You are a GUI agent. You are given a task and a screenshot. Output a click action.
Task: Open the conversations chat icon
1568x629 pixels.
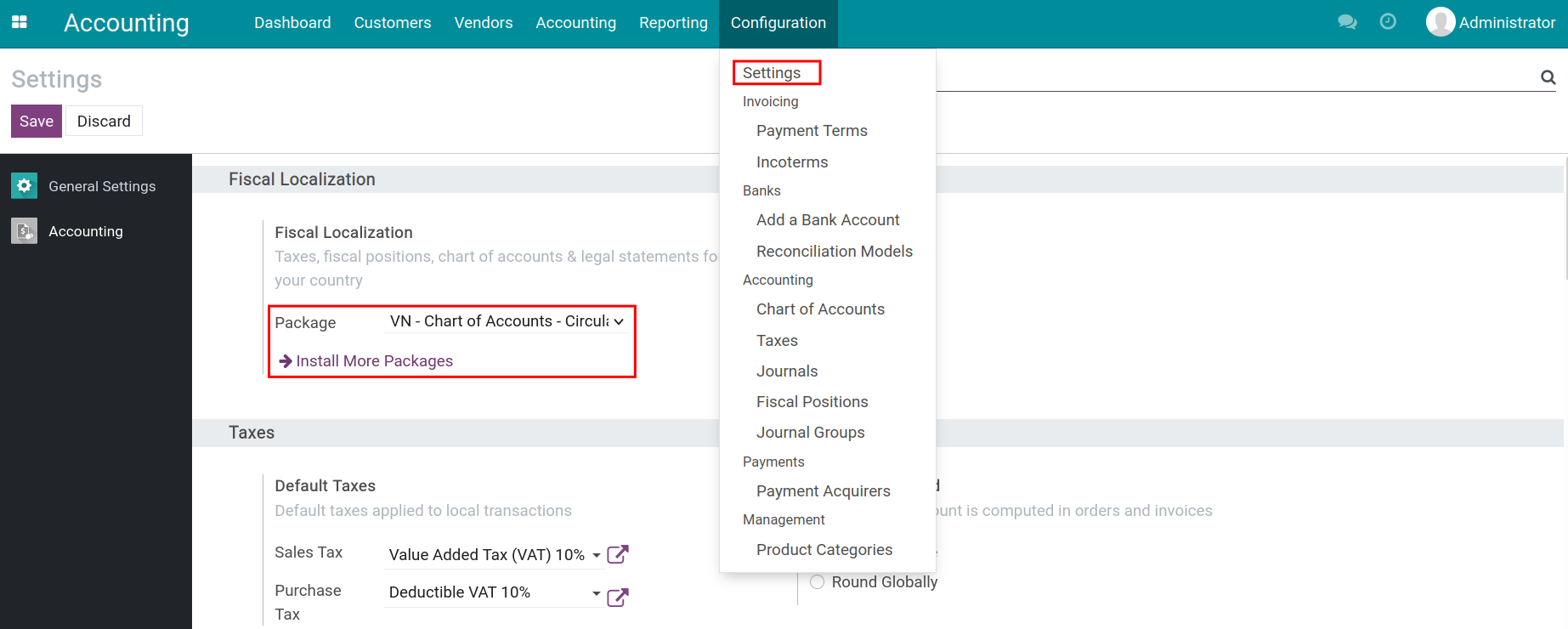(1347, 22)
